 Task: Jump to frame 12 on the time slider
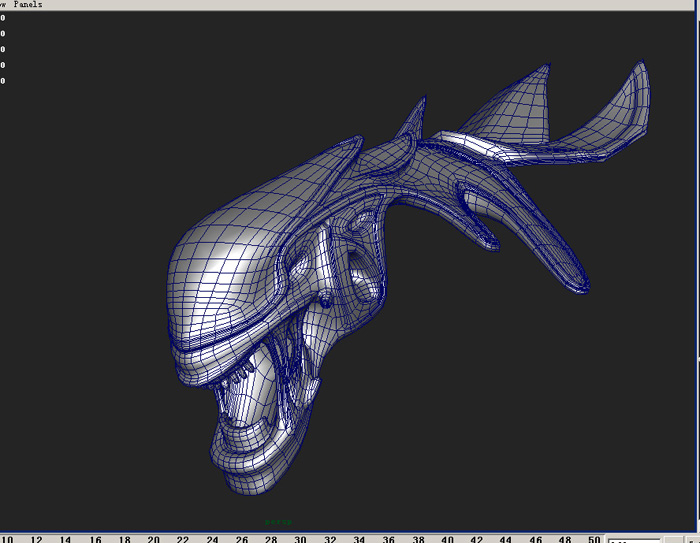pos(36,539)
